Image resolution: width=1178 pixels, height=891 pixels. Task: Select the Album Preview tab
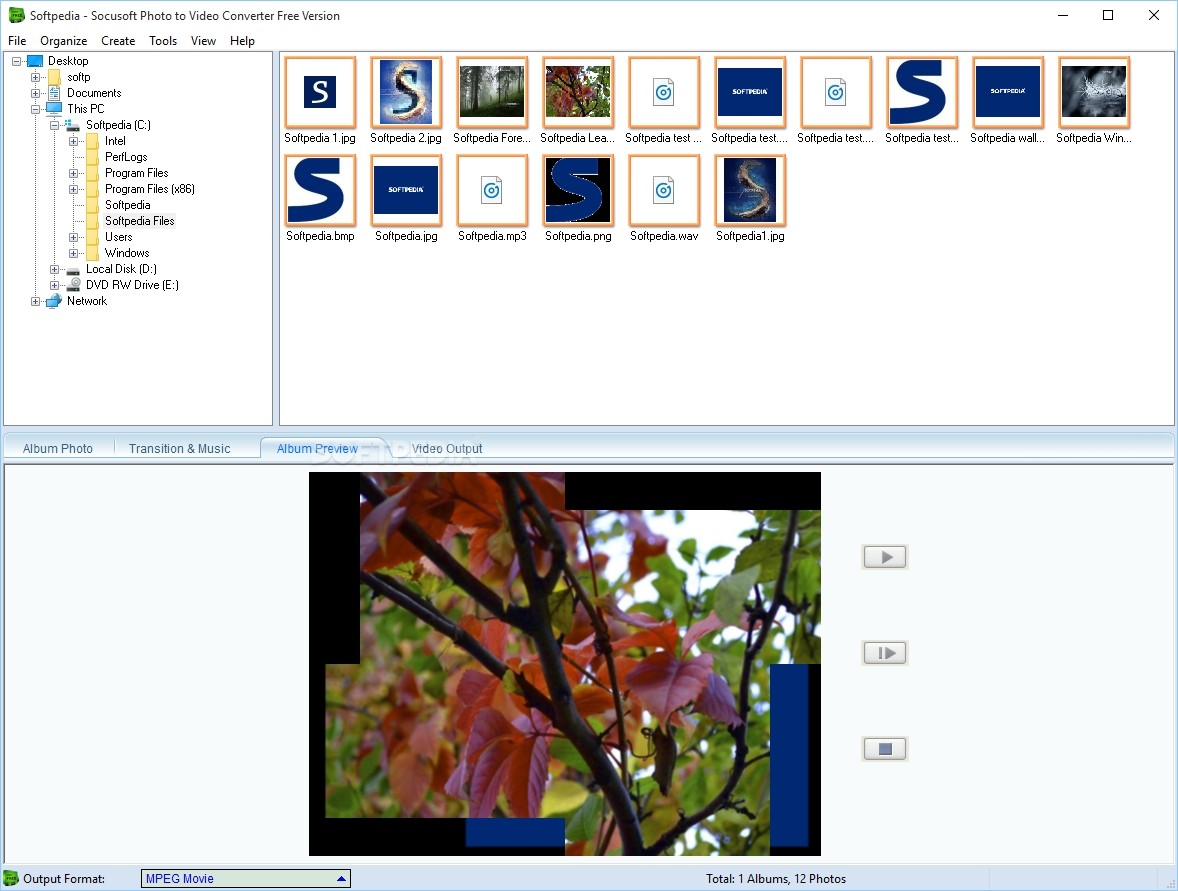(317, 449)
